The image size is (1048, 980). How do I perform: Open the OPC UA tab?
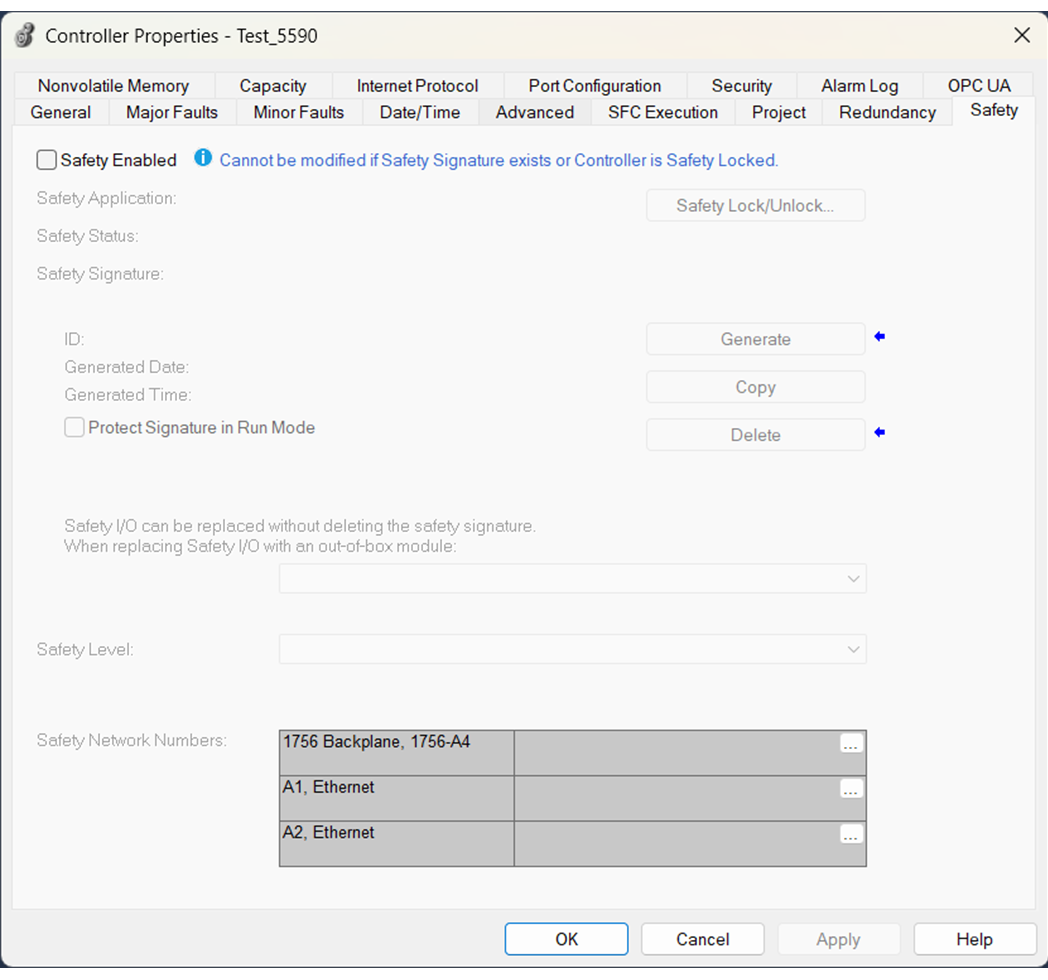pyautogui.click(x=978, y=85)
